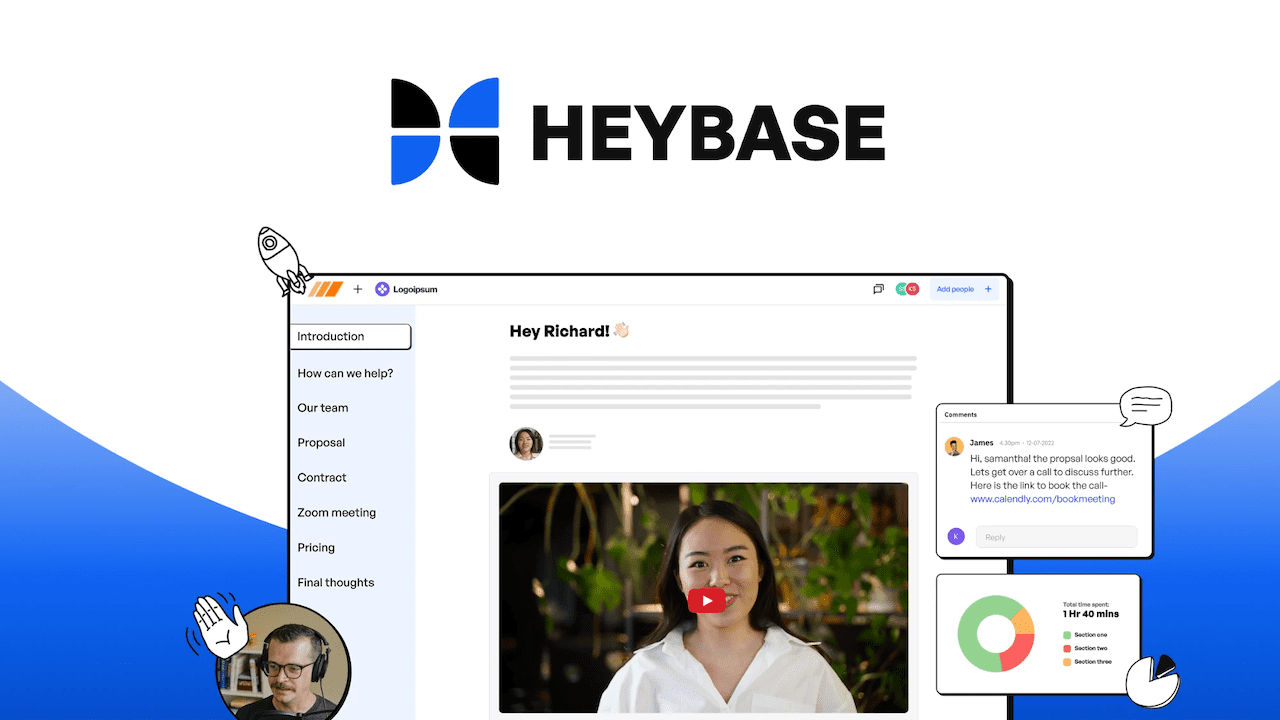Screen dimensions: 1280x720
Task: Click the webcam thumbnail of the man with headphones
Action: click(284, 662)
